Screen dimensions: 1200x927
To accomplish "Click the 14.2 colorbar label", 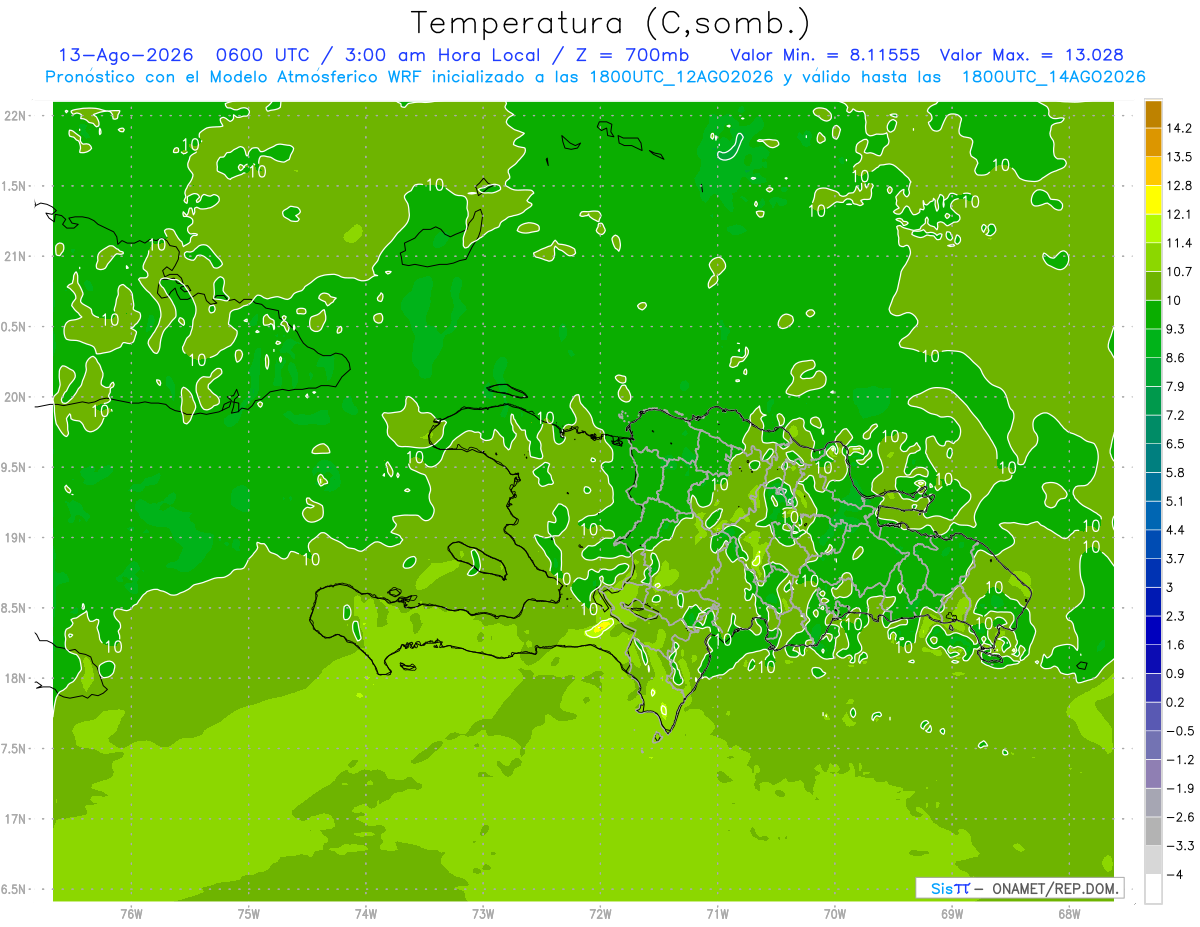I will tap(1179, 128).
